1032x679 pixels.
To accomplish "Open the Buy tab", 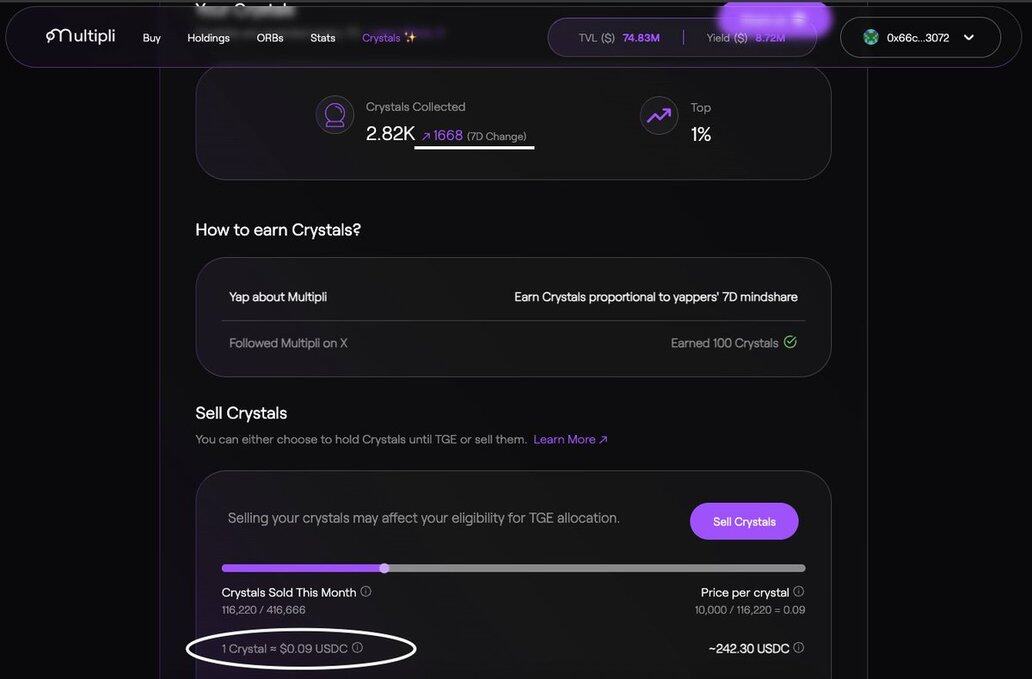I will pos(152,38).
